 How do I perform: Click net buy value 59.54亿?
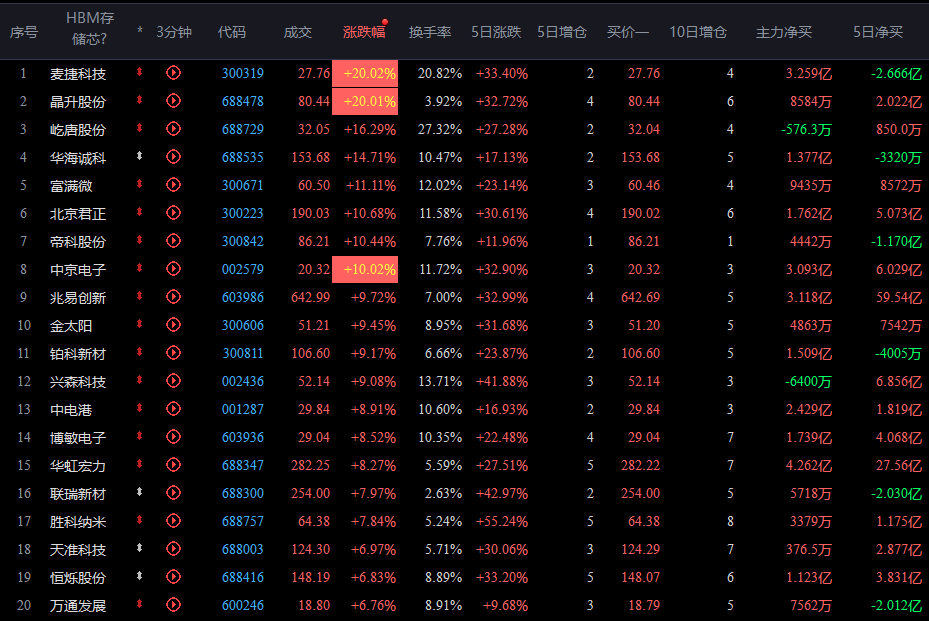click(x=898, y=297)
